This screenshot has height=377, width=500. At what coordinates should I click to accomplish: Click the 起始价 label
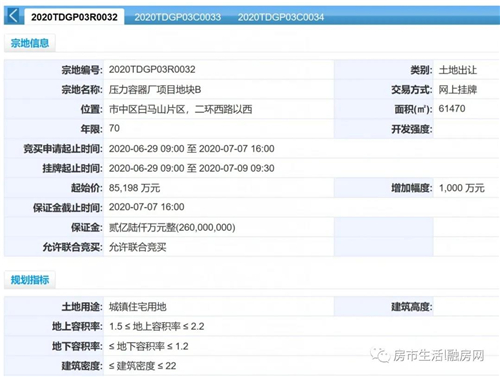tap(87, 188)
